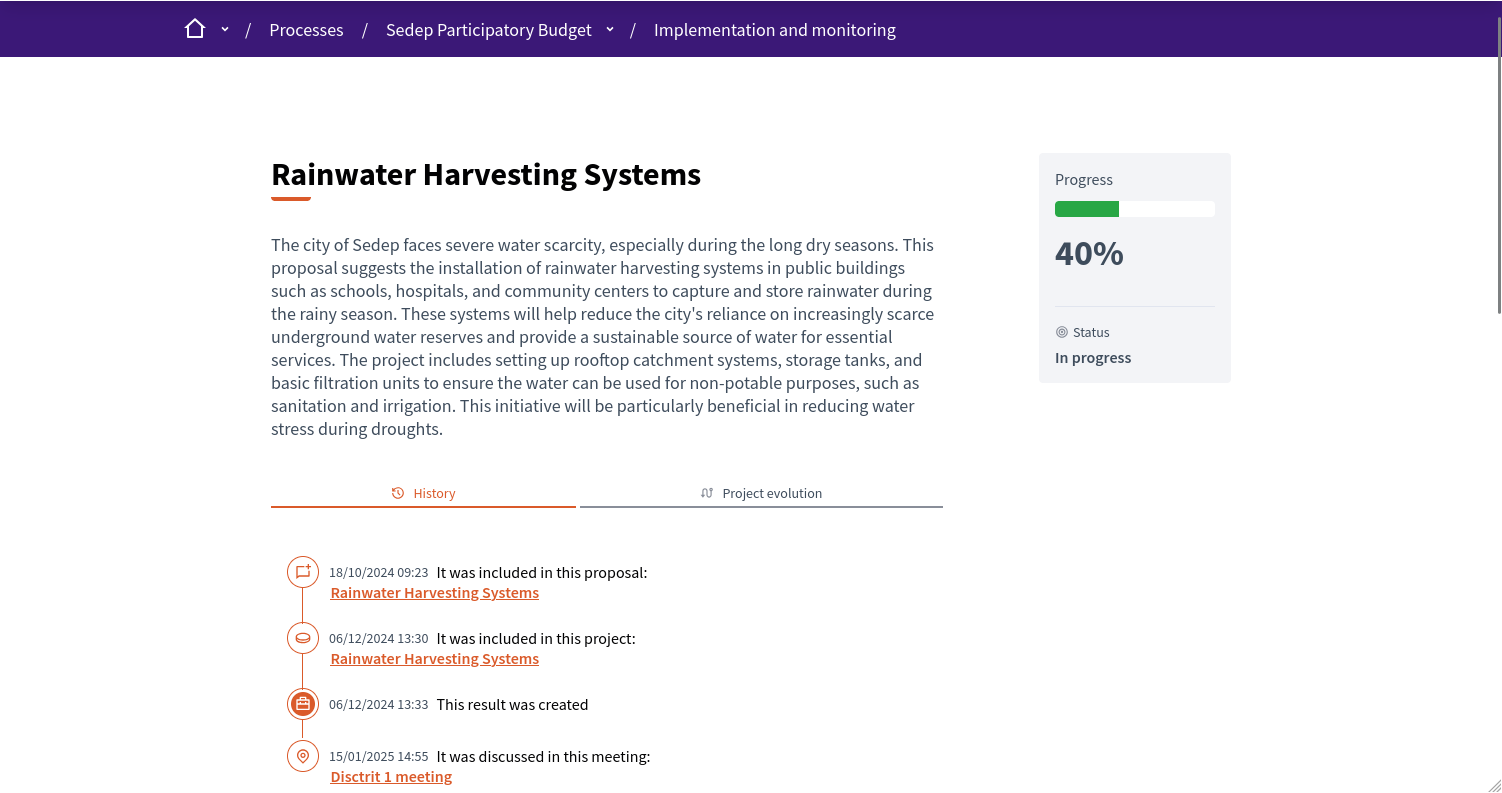Click the meeting location pin icon
The height and width of the screenshot is (793, 1502).
click(x=303, y=756)
